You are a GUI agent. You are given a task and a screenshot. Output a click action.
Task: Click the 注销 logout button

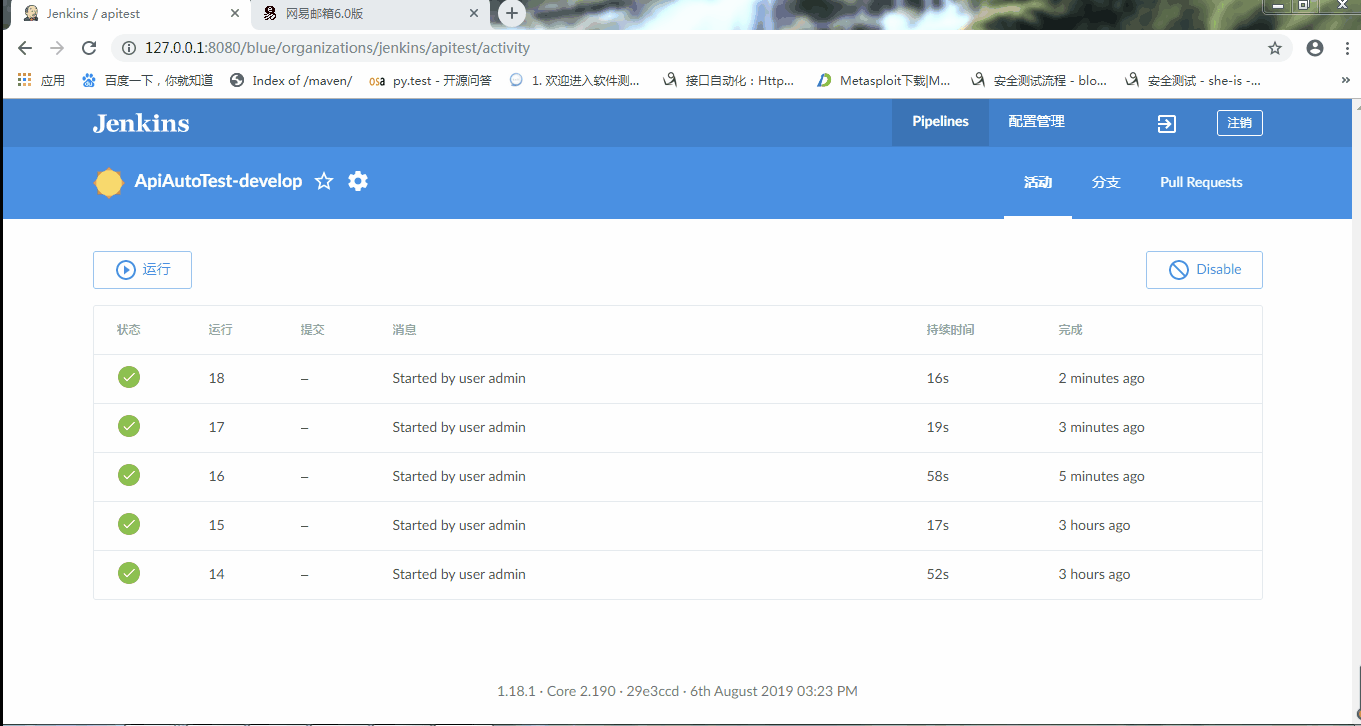(1240, 123)
